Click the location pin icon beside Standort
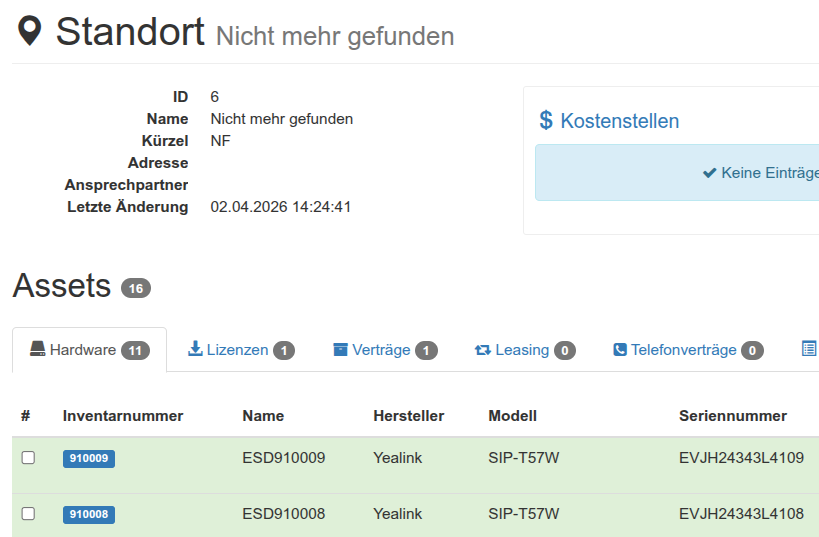Image resolution: width=819 pixels, height=537 pixels. point(30,31)
